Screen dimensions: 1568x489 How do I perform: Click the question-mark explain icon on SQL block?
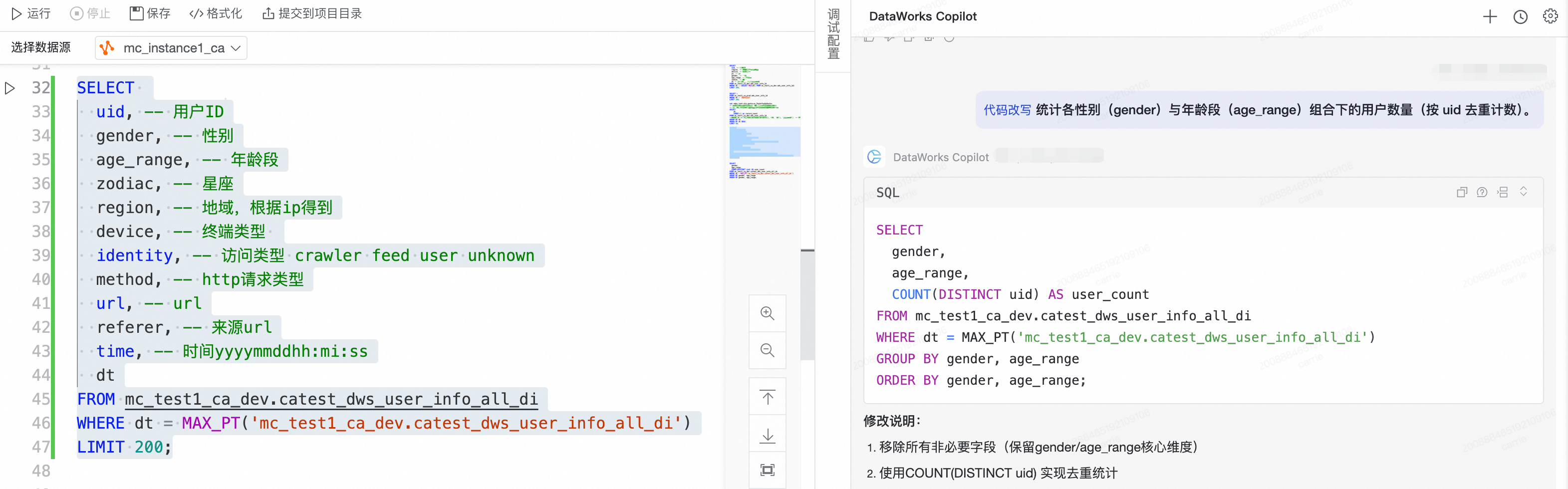[1482, 193]
